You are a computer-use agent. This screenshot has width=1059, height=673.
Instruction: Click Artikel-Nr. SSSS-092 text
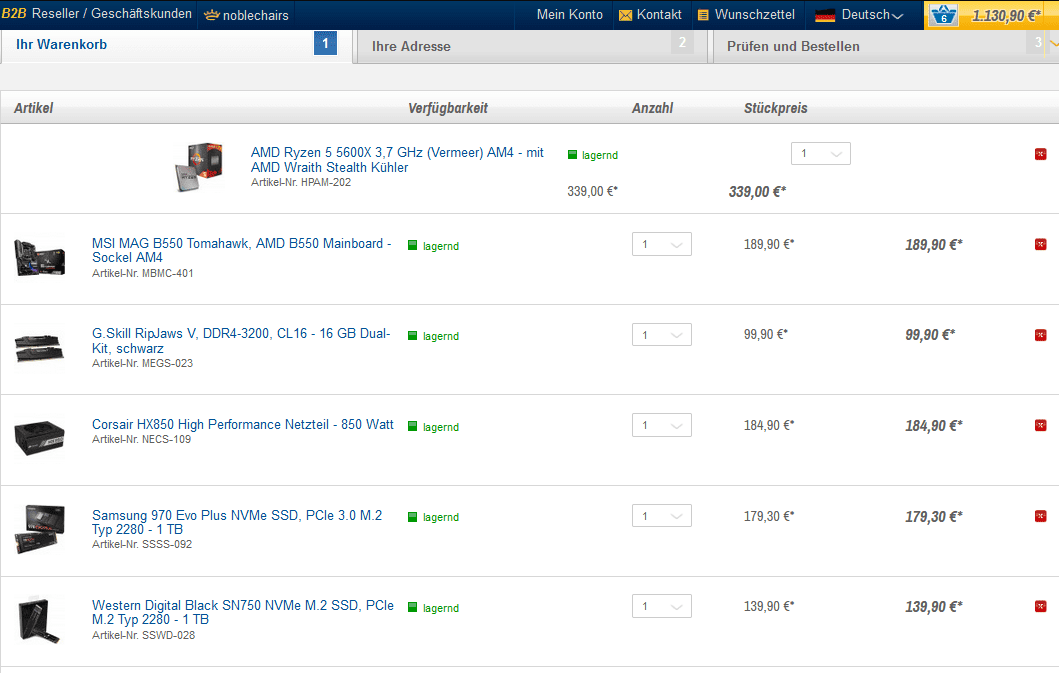[142, 545]
